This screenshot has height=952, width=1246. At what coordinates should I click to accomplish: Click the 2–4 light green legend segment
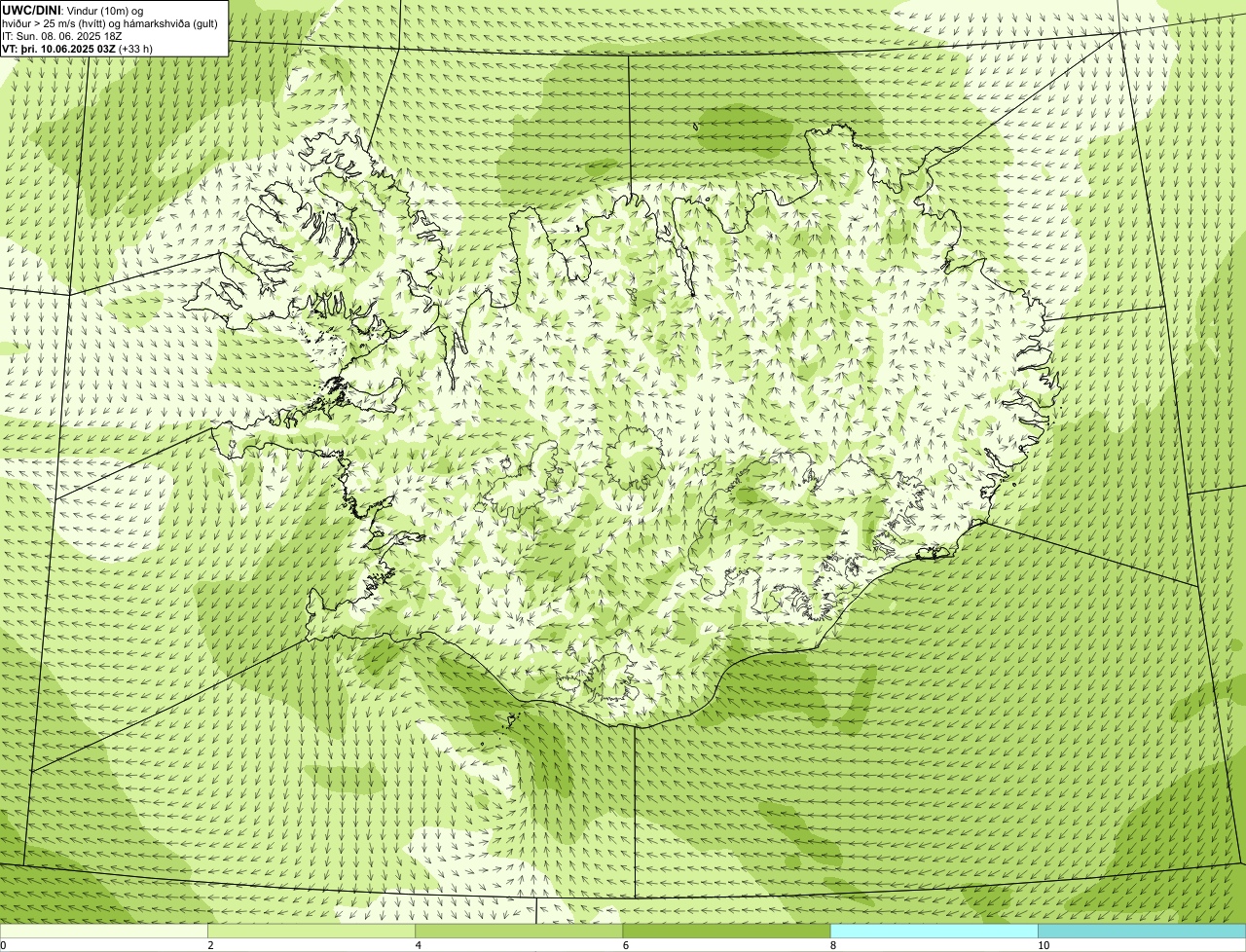coord(311,931)
